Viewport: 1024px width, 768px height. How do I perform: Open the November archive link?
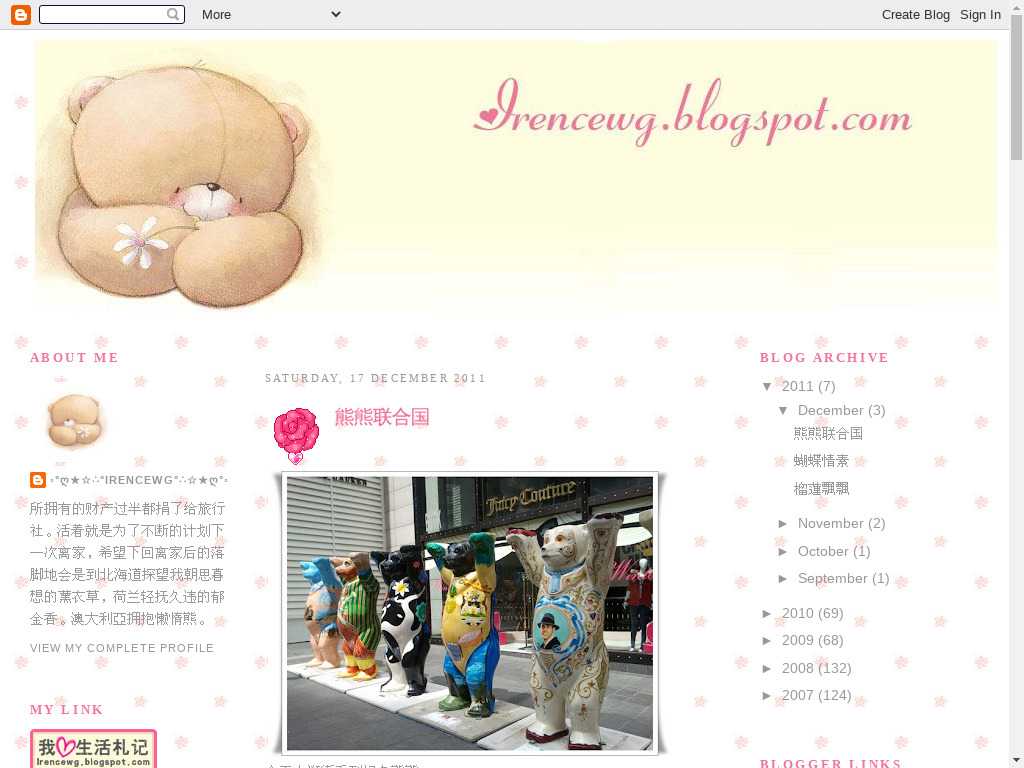coord(831,524)
